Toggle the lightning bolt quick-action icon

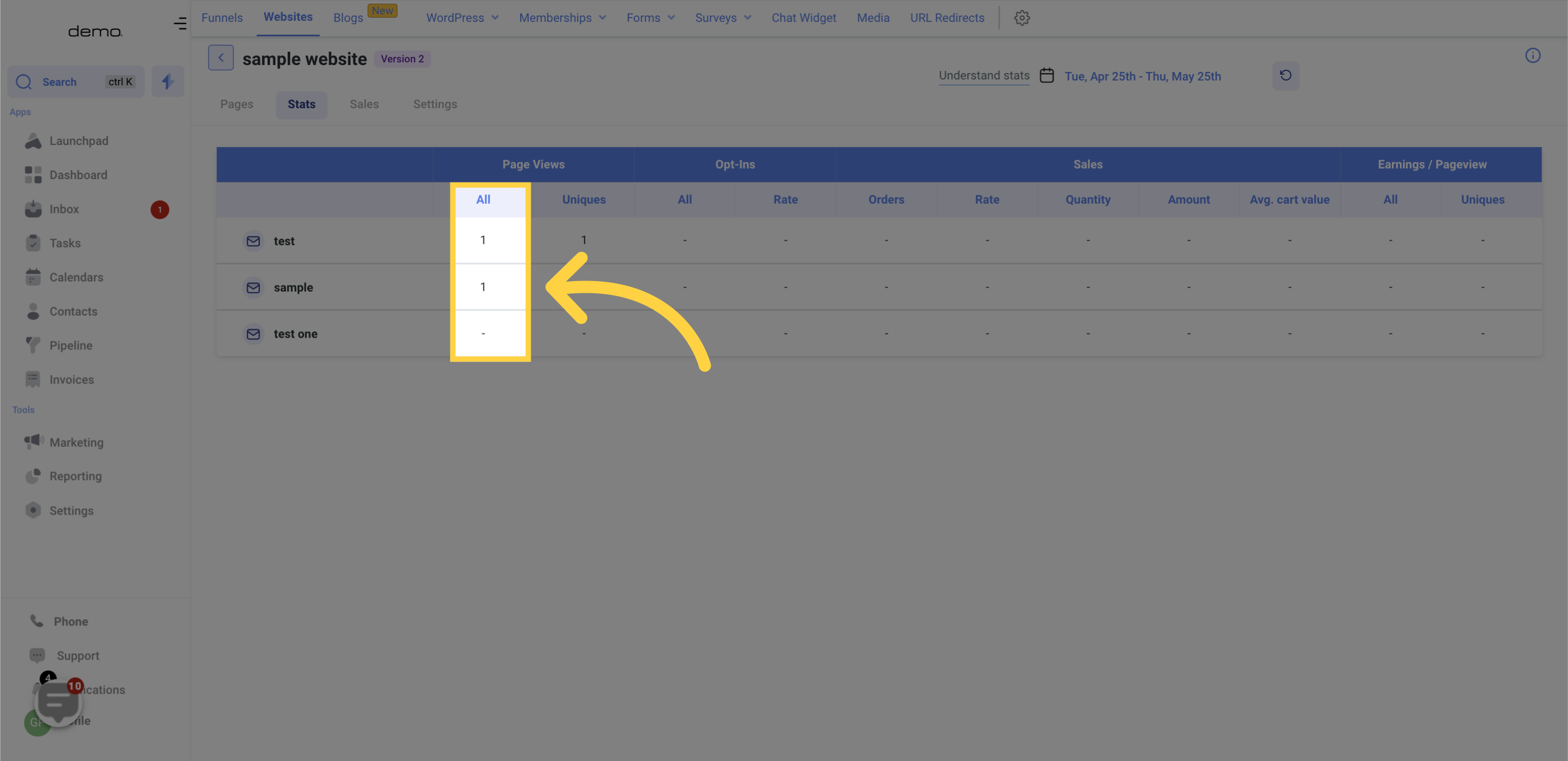point(167,81)
